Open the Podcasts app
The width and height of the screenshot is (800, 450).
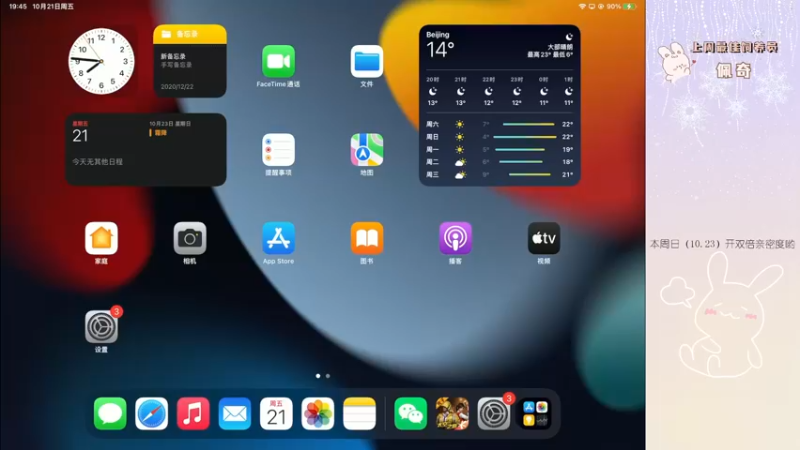click(455, 238)
